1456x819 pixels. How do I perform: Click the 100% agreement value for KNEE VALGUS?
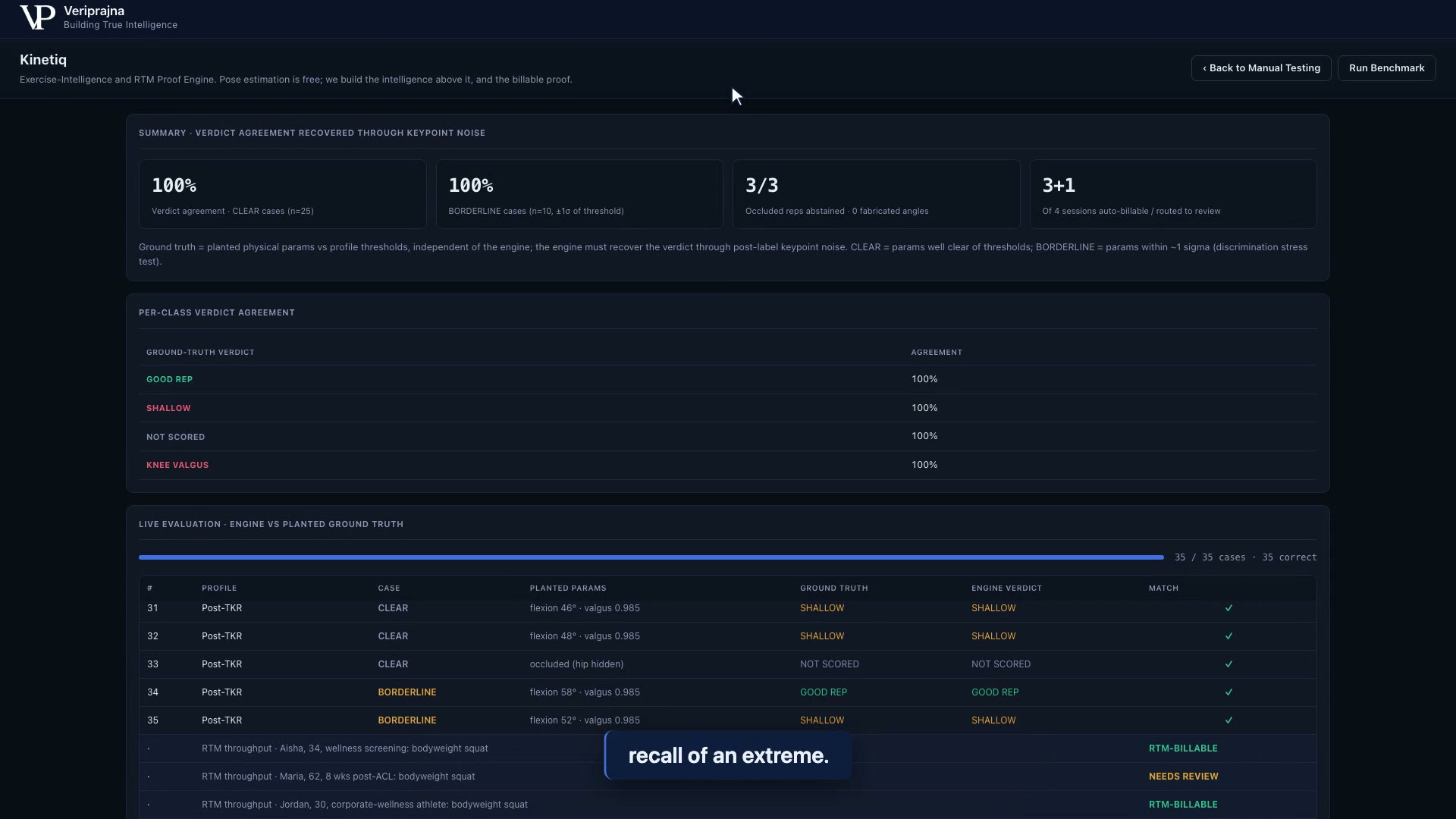click(924, 465)
